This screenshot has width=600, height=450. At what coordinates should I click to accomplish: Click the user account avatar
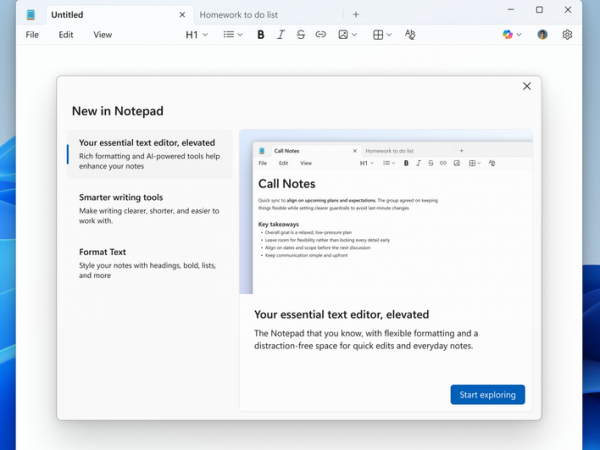(x=542, y=35)
